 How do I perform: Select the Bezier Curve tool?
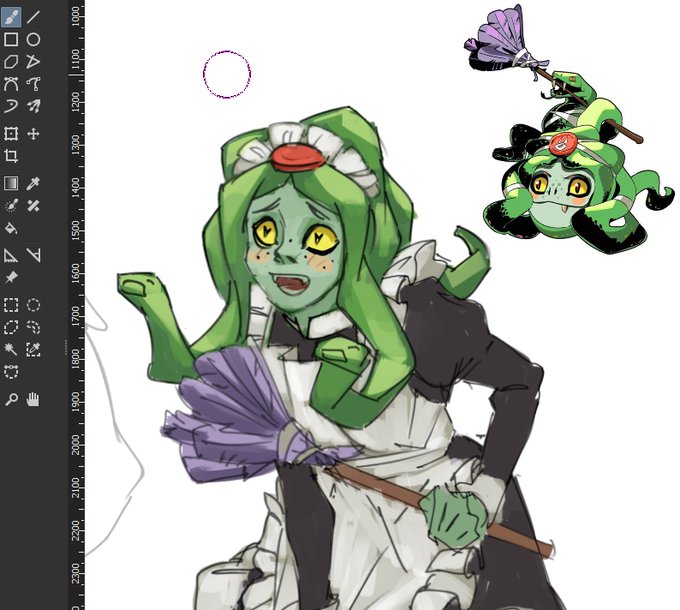(x=11, y=84)
